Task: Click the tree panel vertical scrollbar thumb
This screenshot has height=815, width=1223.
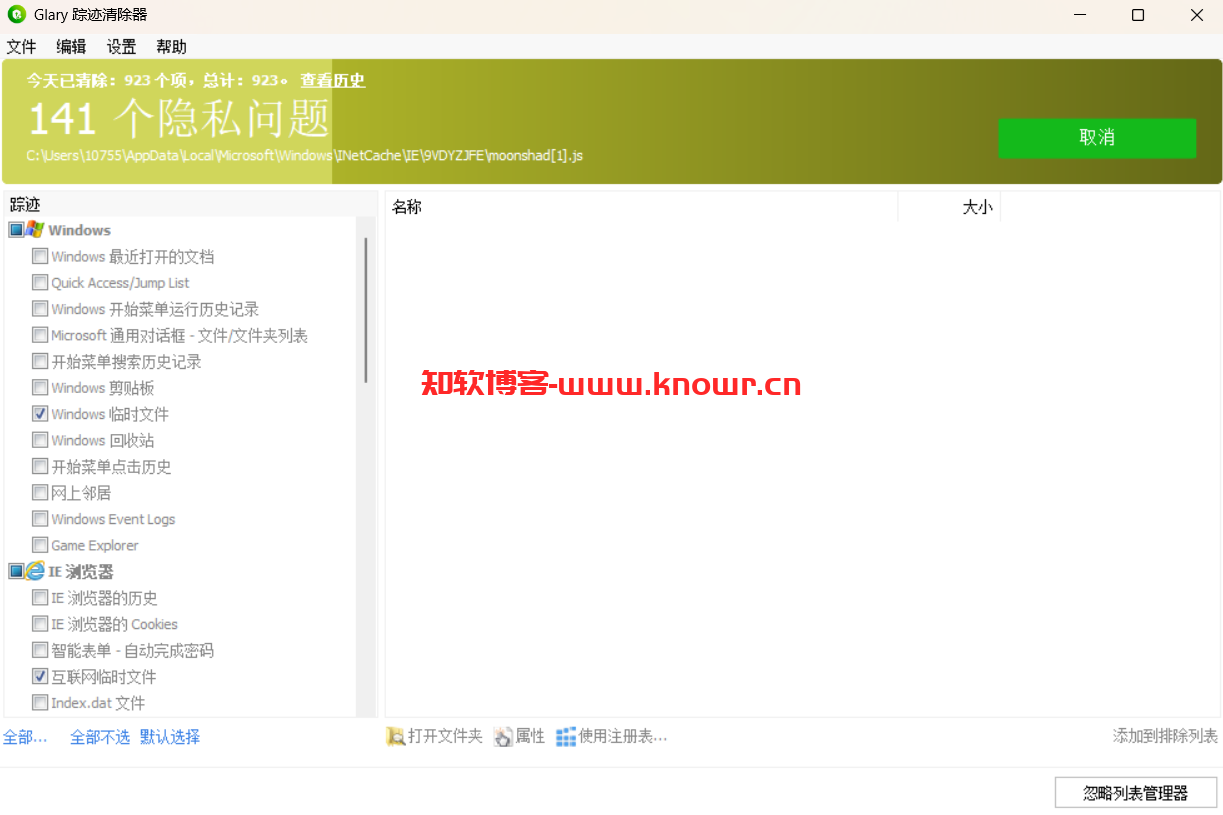Action: tap(366, 310)
